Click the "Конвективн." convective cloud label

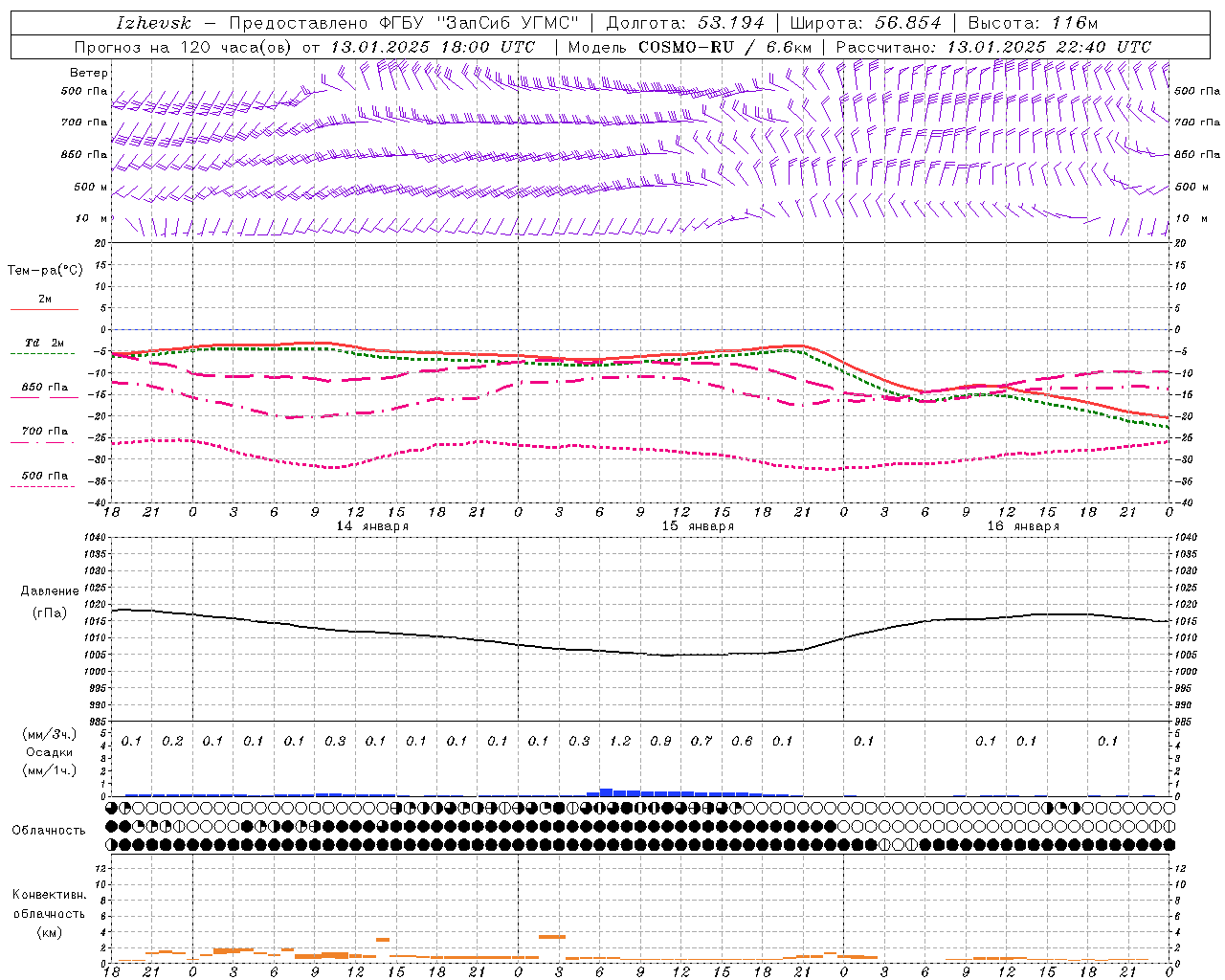pyautogui.click(x=50, y=895)
